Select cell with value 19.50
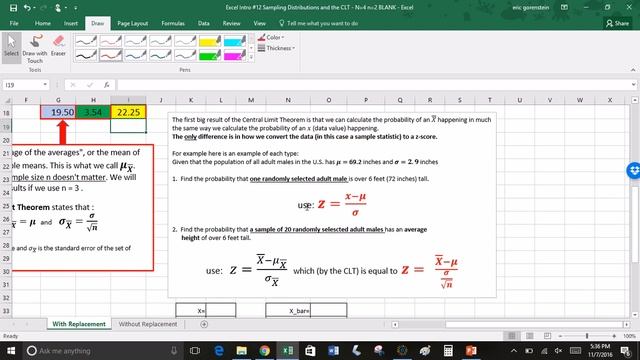Viewport: 640px width, 360px height. point(58,112)
